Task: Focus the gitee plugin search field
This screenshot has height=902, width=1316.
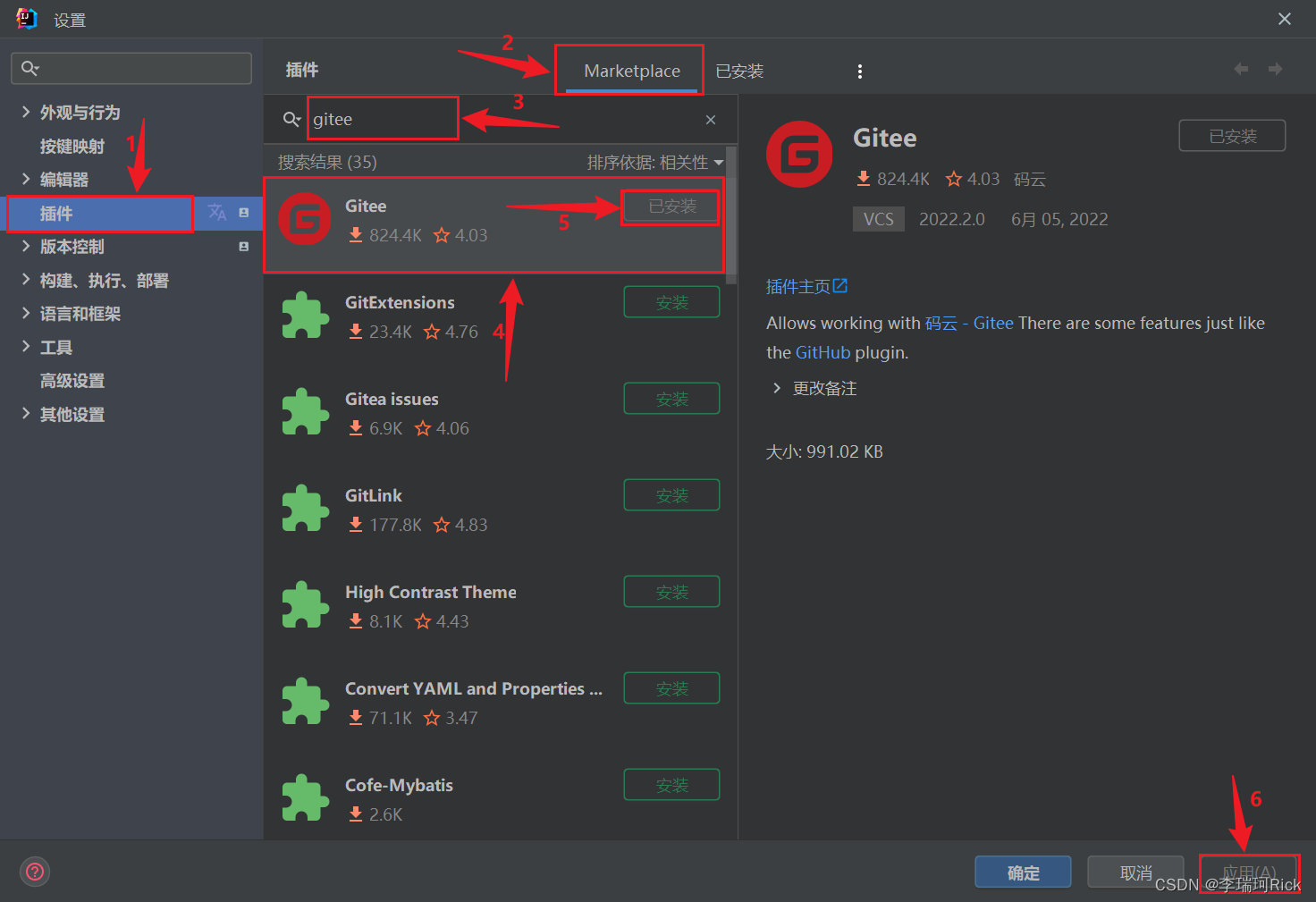Action: pyautogui.click(x=501, y=119)
